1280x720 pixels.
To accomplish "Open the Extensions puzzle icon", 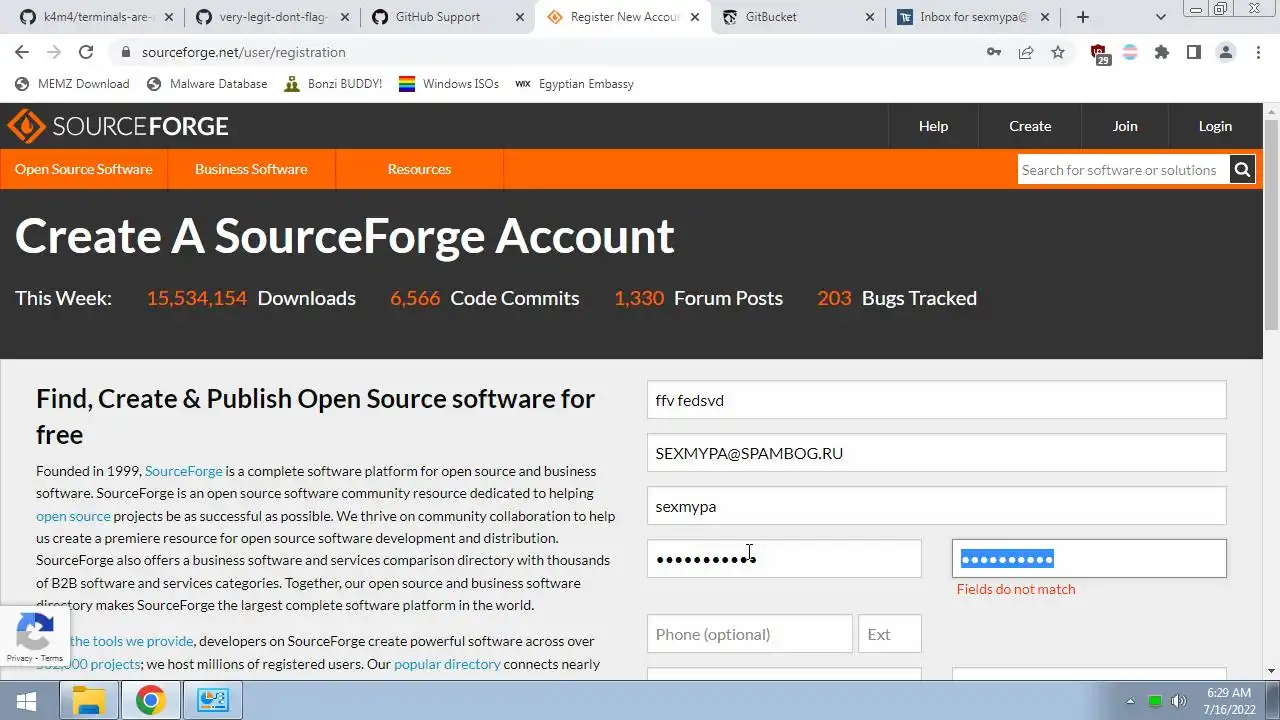I will point(1162,52).
